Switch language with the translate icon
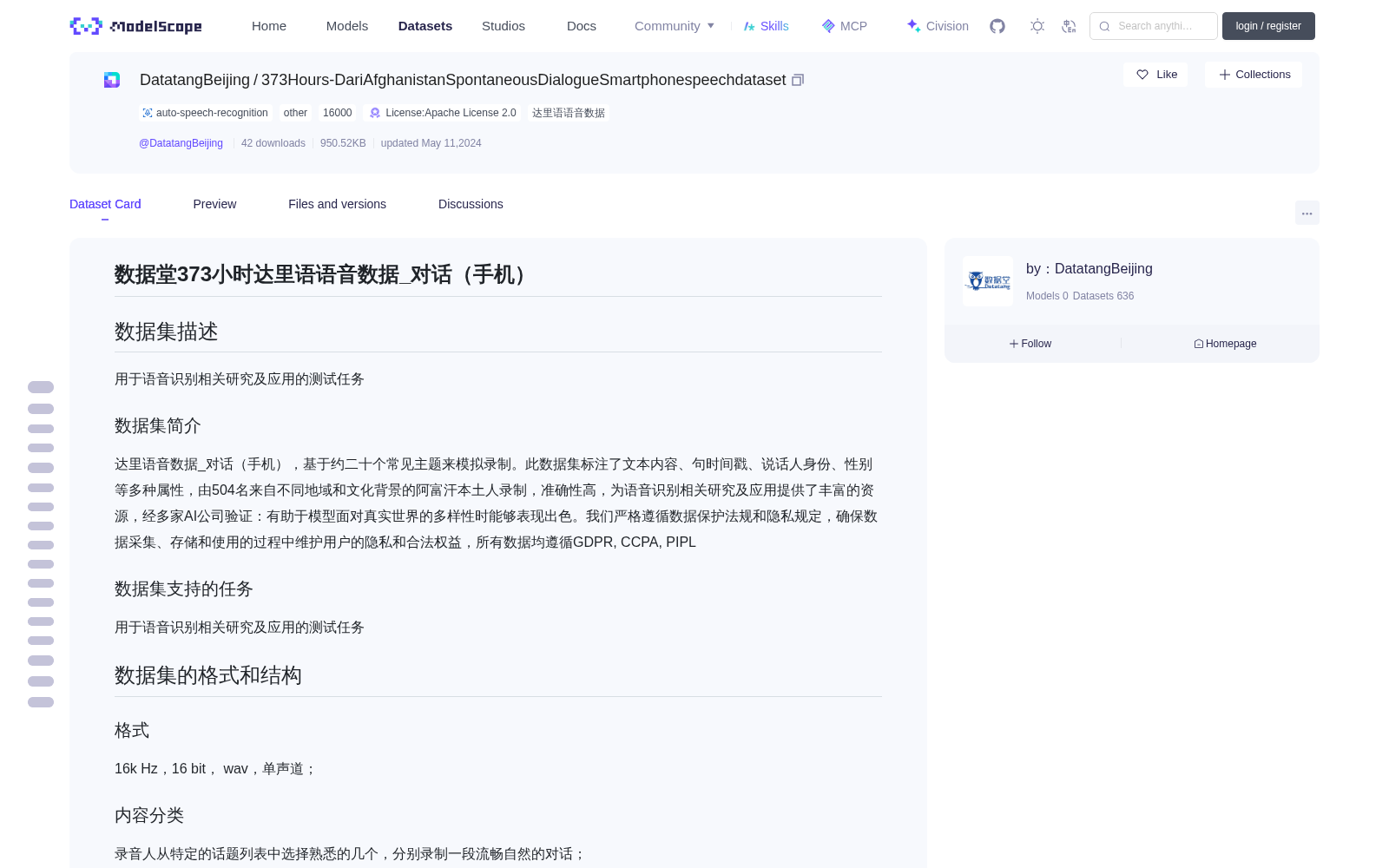The height and width of the screenshot is (868, 1389). pyautogui.click(x=1069, y=26)
